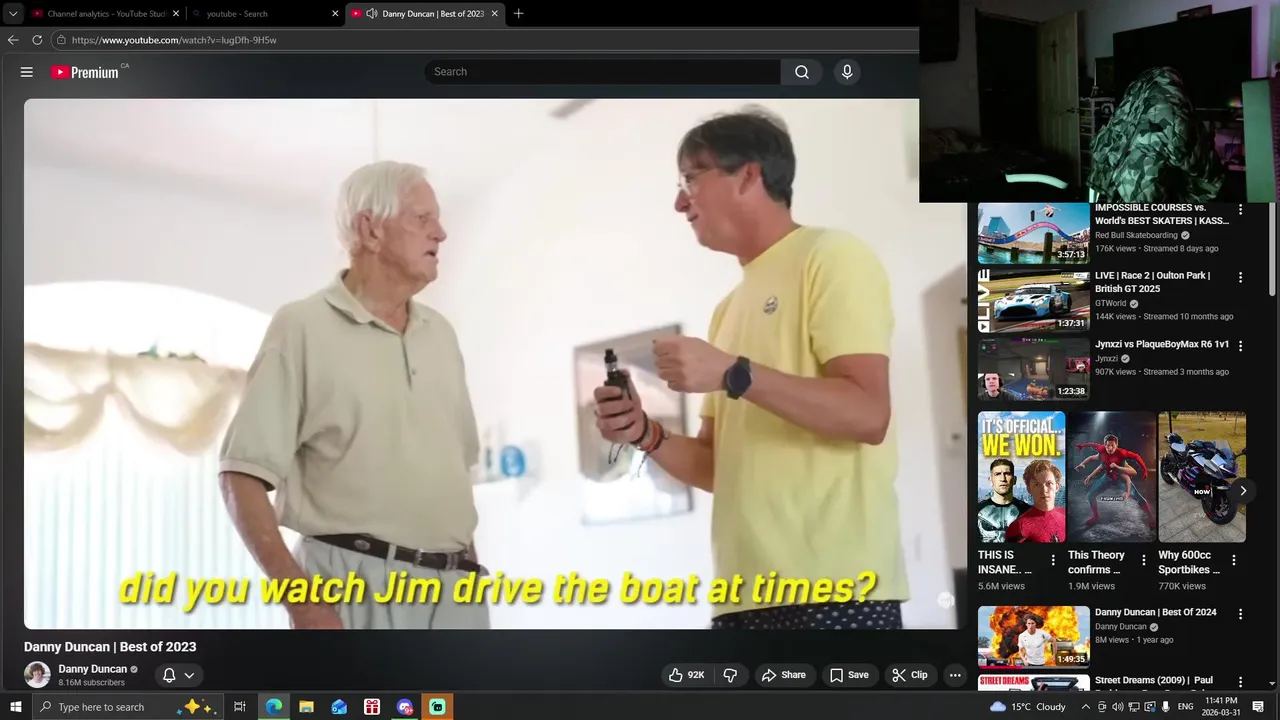Open more actions ellipsis below video
1280x720 pixels.
pos(955,675)
